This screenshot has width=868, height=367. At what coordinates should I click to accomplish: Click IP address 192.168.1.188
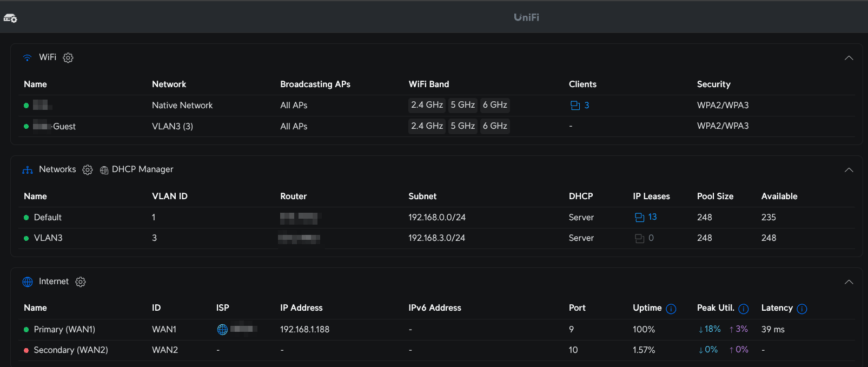point(305,329)
